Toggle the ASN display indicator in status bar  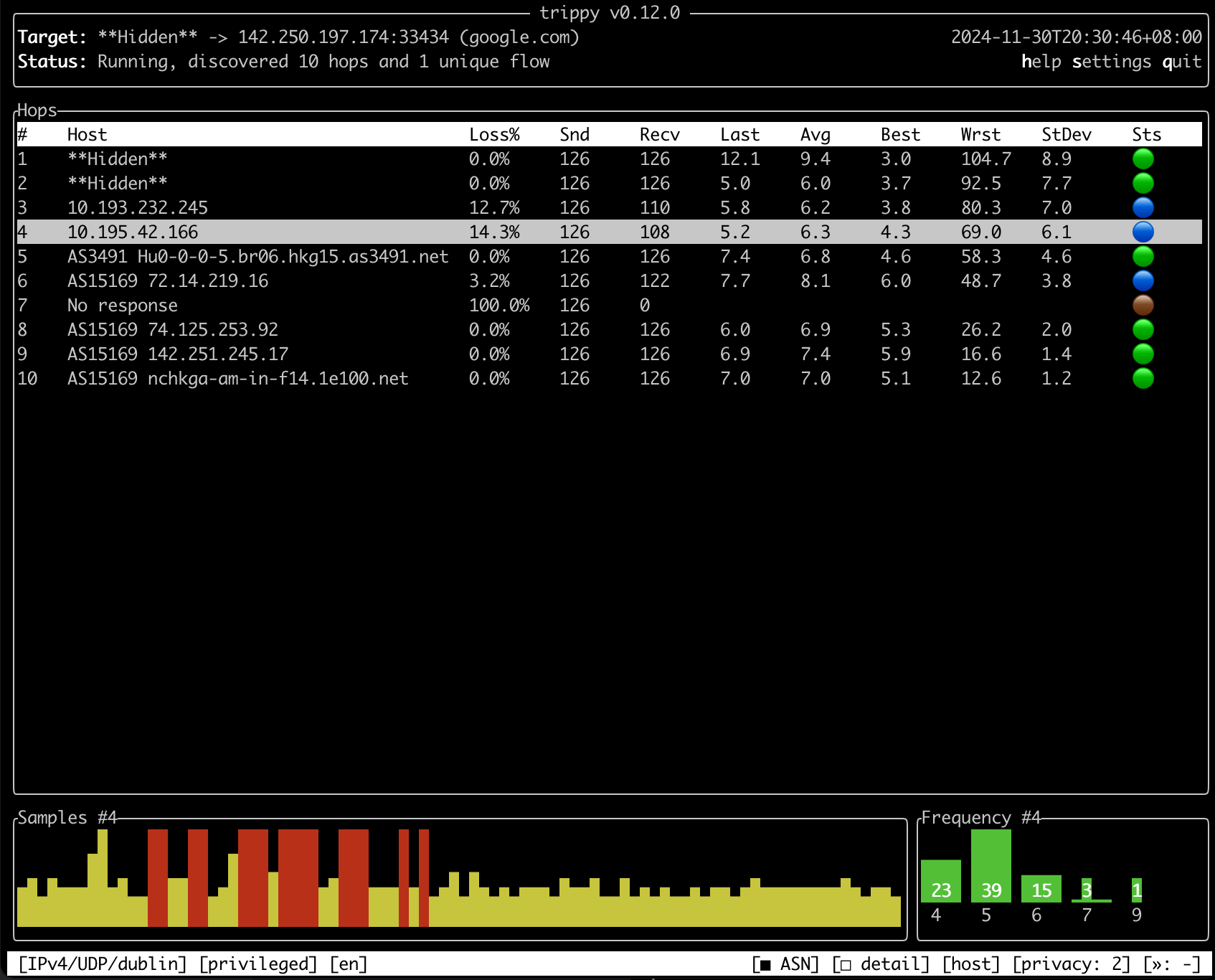pos(785,963)
